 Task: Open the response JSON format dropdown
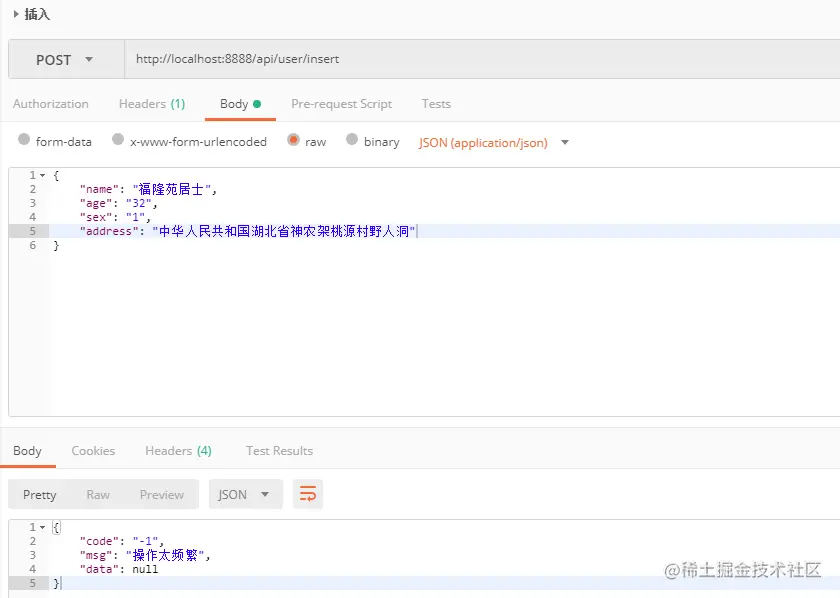(246, 494)
